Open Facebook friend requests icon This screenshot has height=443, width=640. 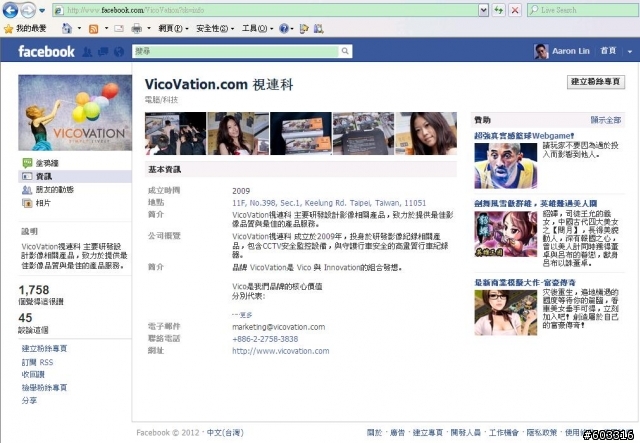(87, 51)
